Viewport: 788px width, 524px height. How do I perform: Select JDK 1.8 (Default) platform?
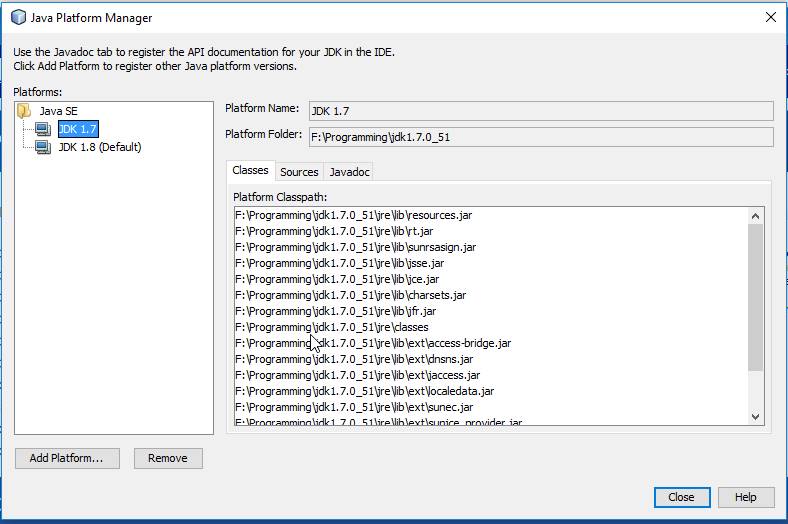coord(100,147)
